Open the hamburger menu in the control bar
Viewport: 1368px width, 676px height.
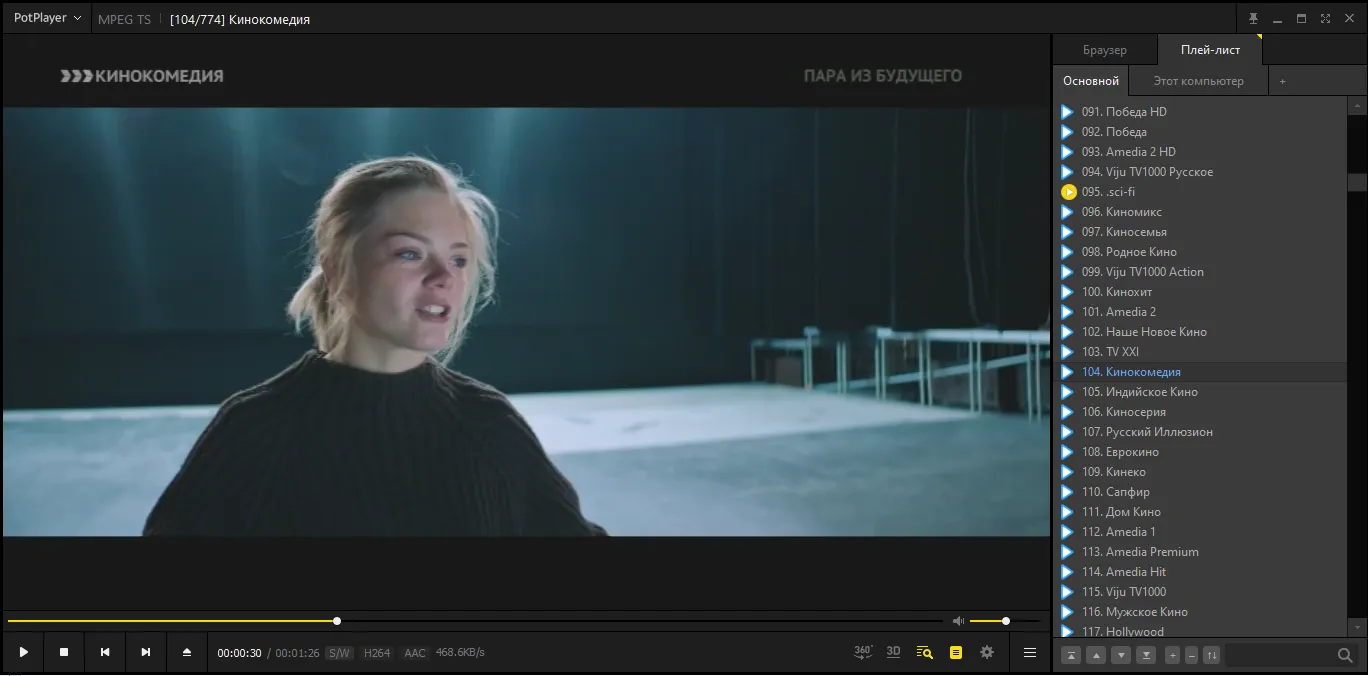[1030, 652]
